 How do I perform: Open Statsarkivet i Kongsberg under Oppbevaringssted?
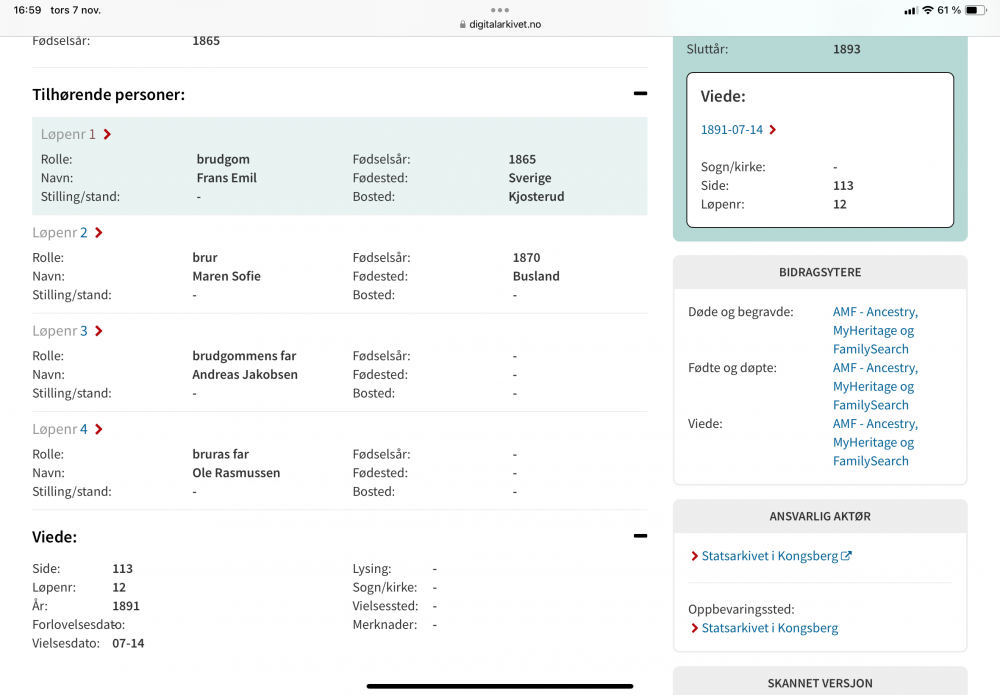769,628
